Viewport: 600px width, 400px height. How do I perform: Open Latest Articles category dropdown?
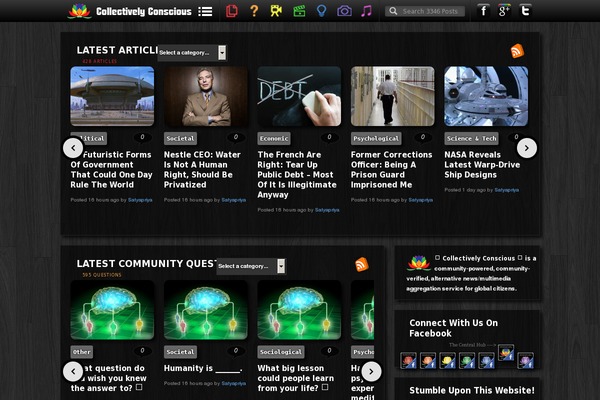pos(192,53)
